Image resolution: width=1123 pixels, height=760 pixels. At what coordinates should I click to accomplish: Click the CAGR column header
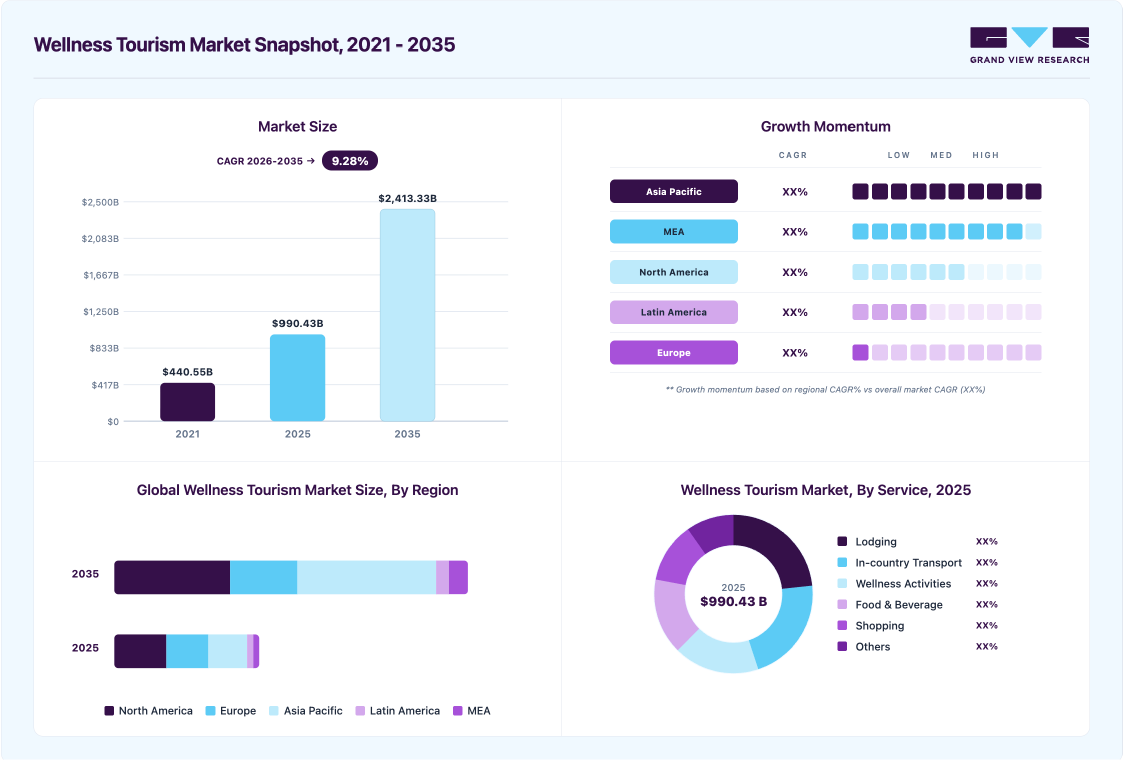click(x=793, y=155)
